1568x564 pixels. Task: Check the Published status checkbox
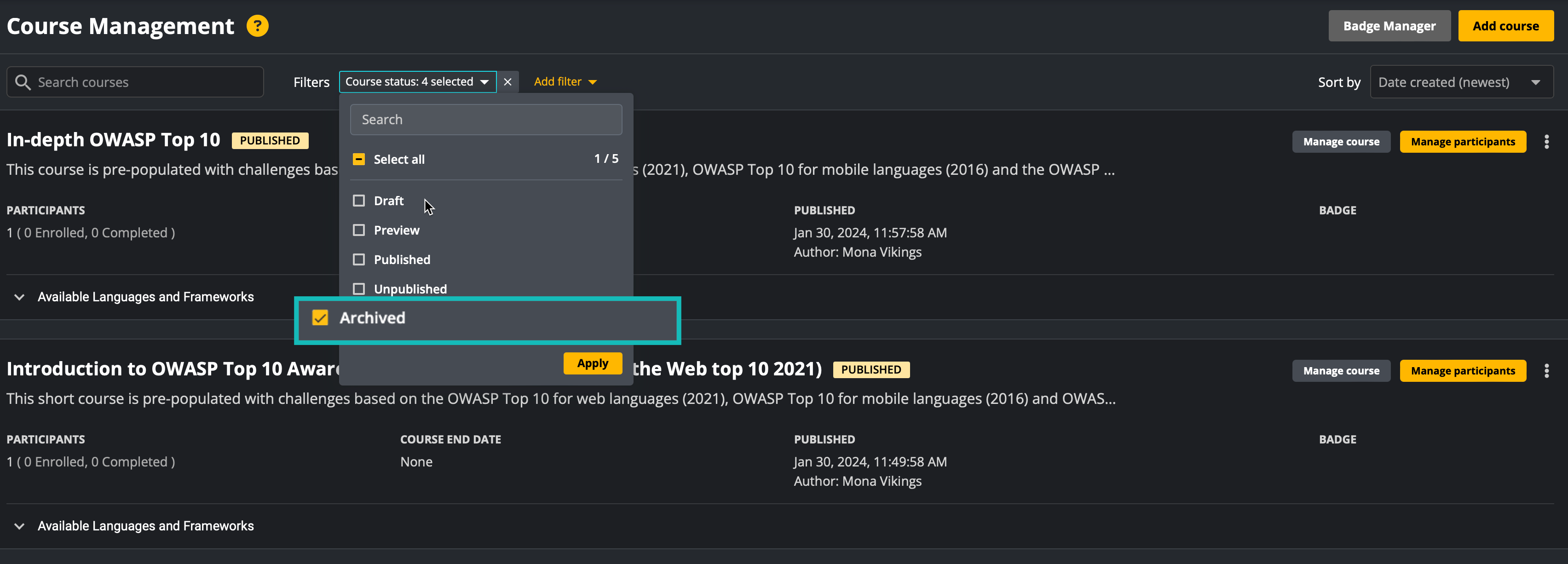click(x=359, y=260)
